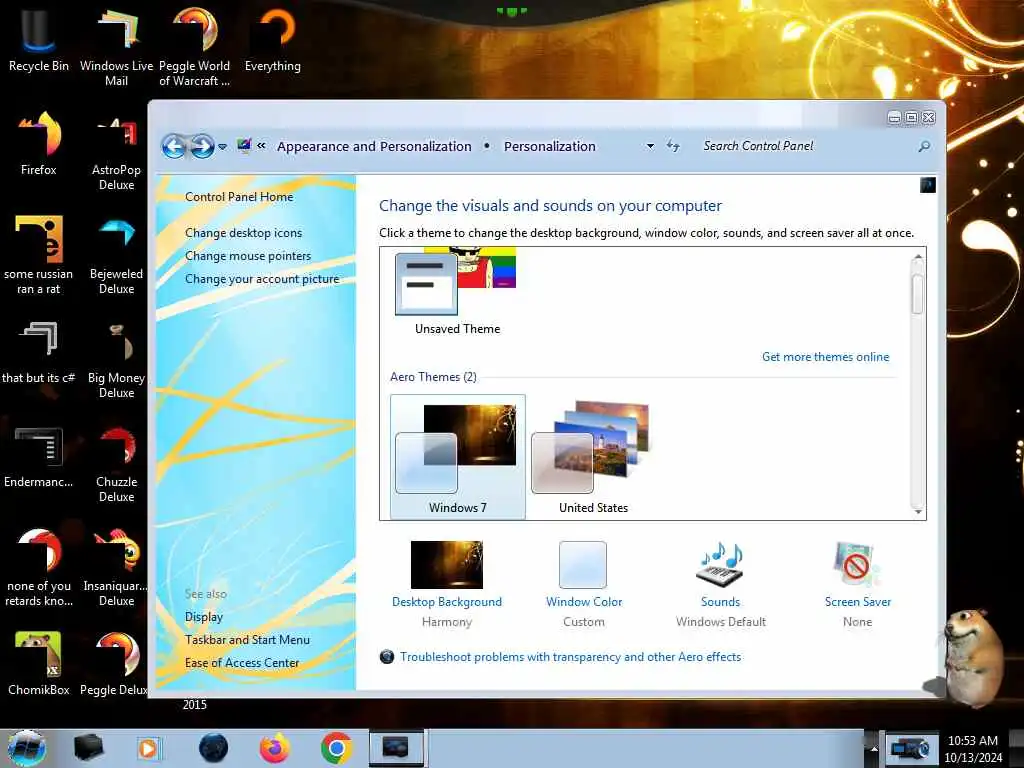This screenshot has height=768, width=1024.
Task: Open Display under See also
Action: [204, 617]
